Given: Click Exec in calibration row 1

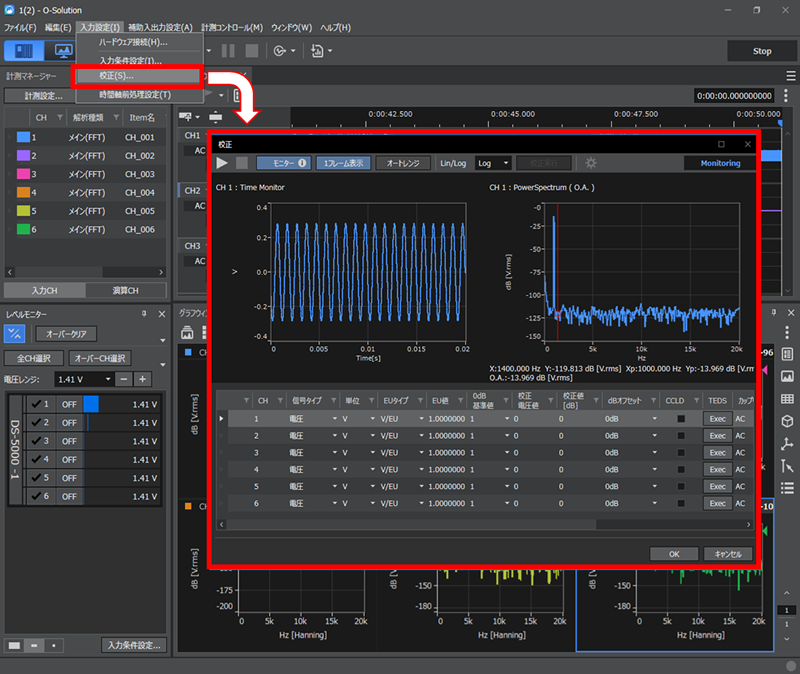Looking at the screenshot, I should pyautogui.click(x=717, y=419).
